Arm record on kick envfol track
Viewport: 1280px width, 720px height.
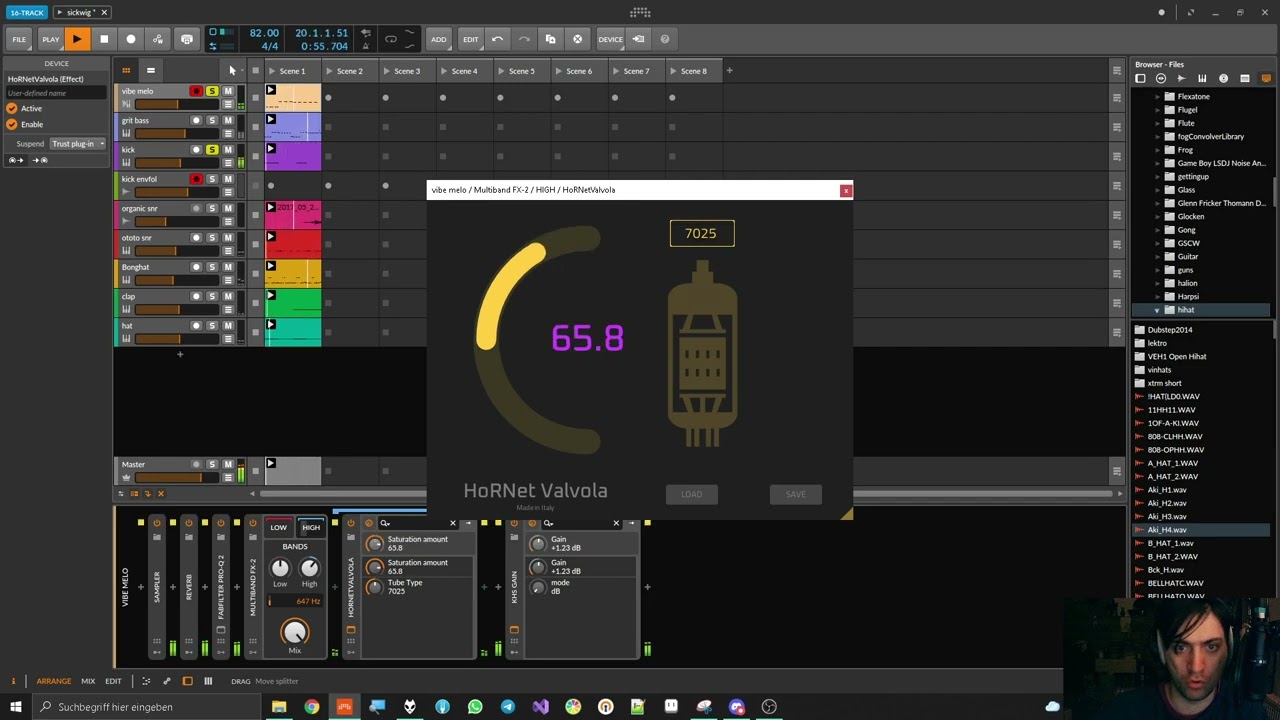click(196, 179)
